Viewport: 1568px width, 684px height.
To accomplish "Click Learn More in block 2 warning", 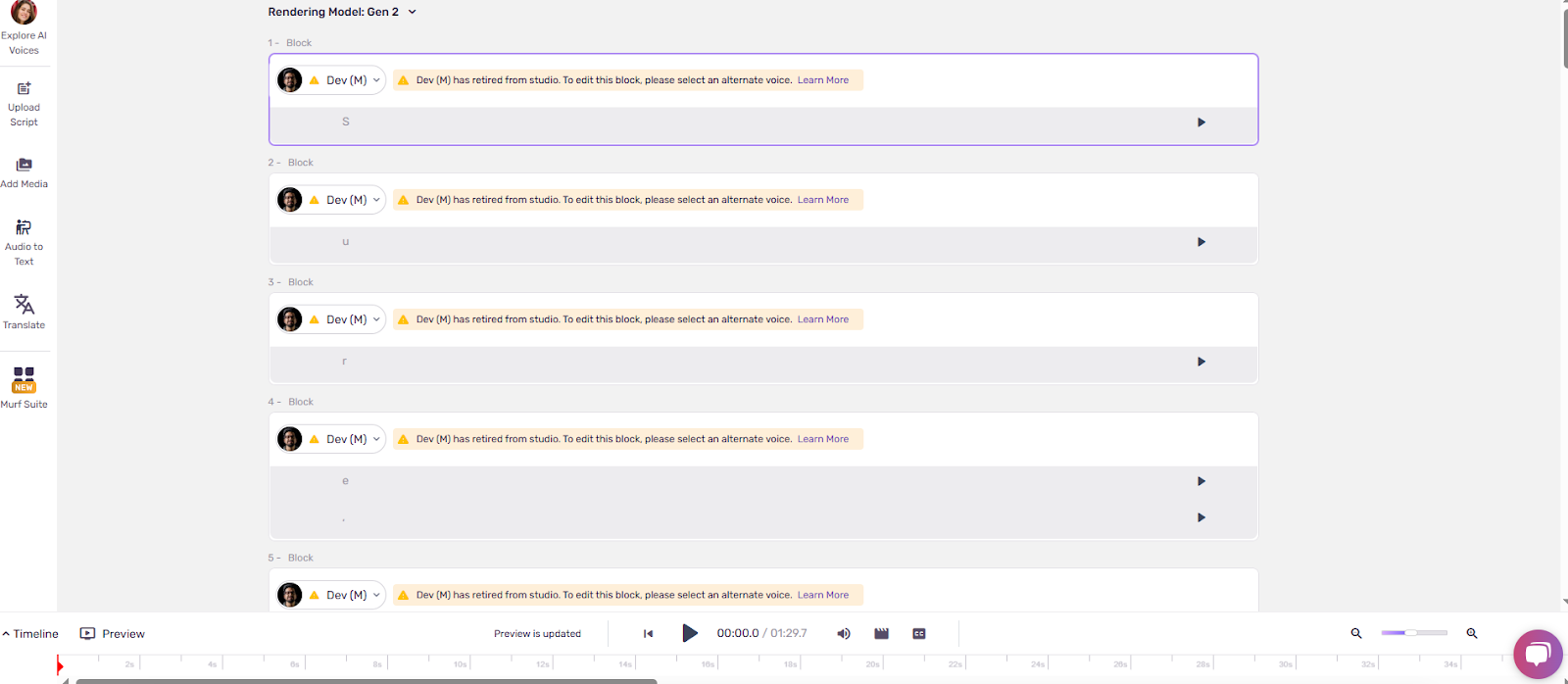I will pos(823,200).
